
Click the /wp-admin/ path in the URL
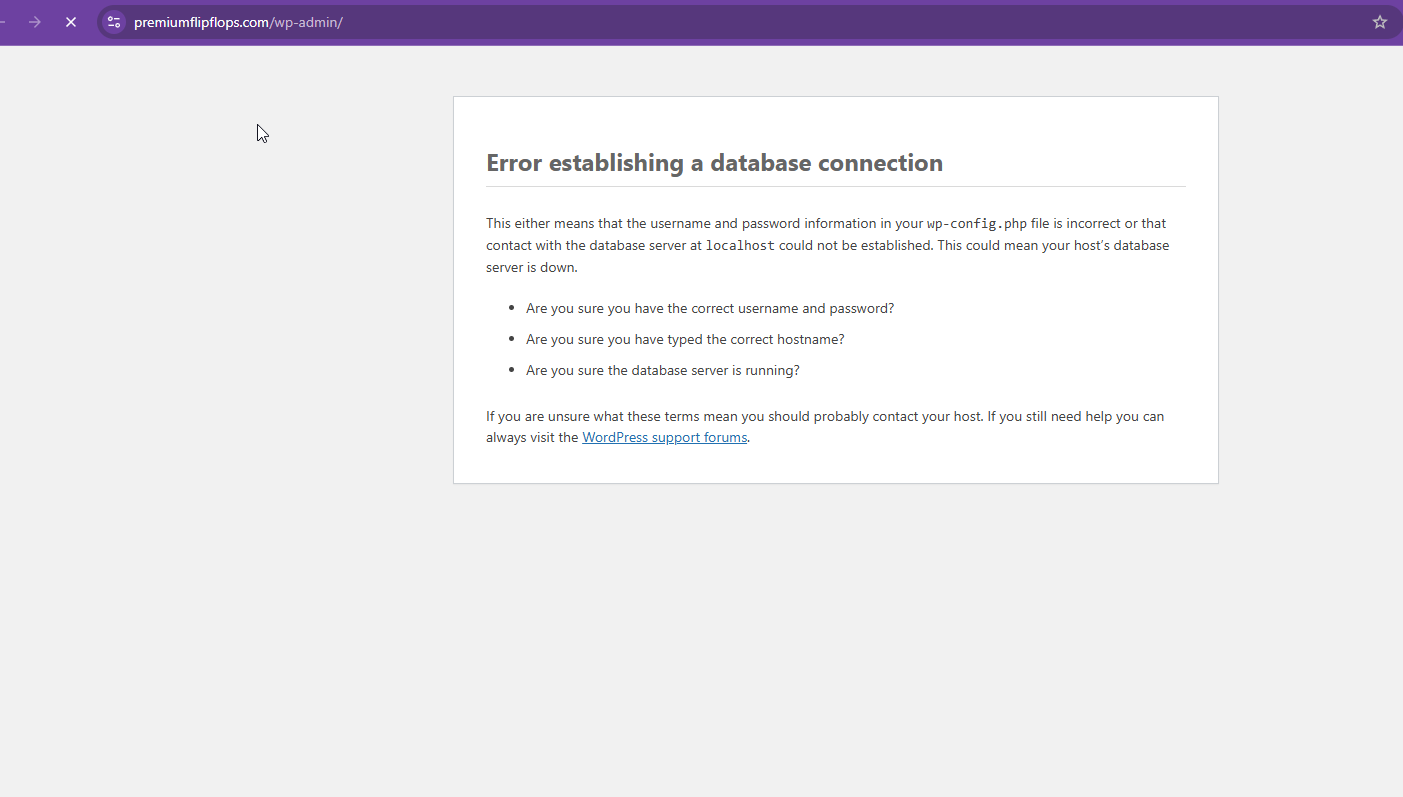[307, 22]
